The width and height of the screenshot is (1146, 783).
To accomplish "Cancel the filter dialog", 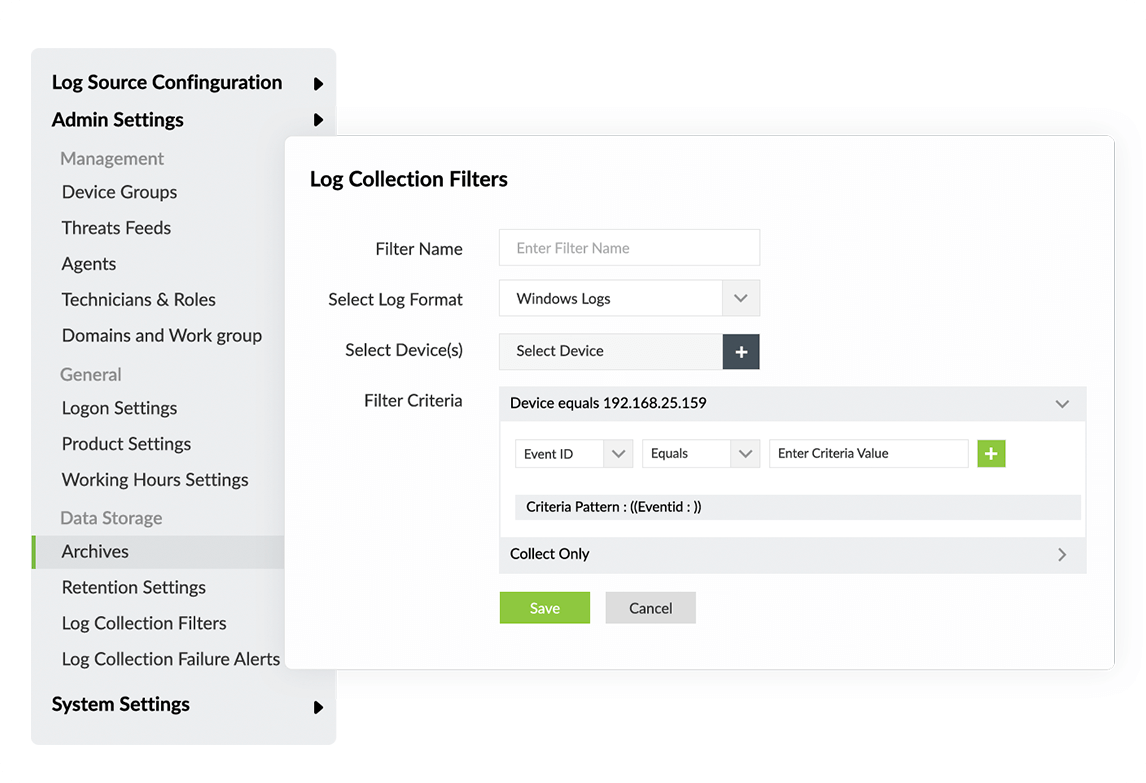I will [x=650, y=608].
